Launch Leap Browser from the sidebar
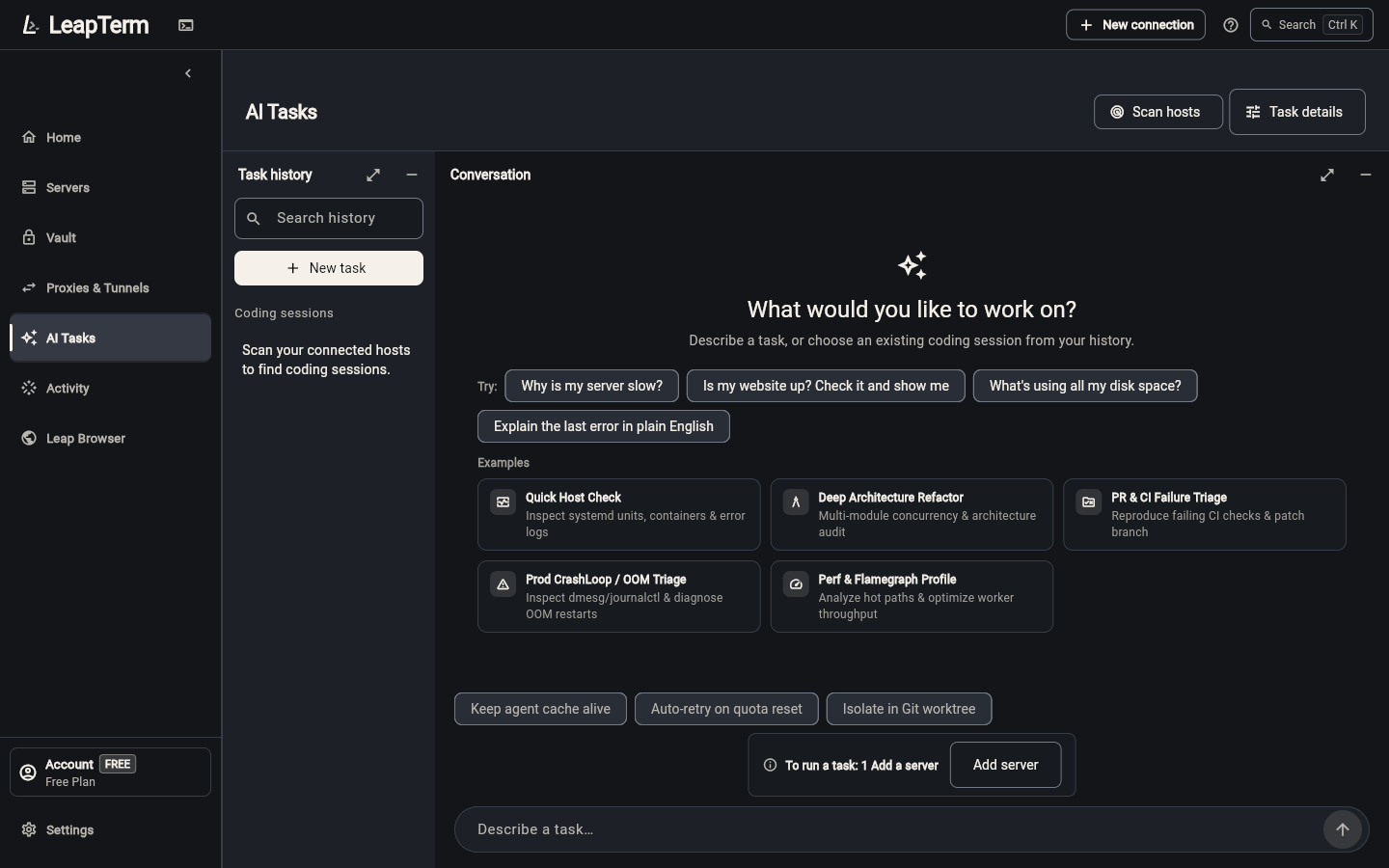The height and width of the screenshot is (868, 1389). 110,439
